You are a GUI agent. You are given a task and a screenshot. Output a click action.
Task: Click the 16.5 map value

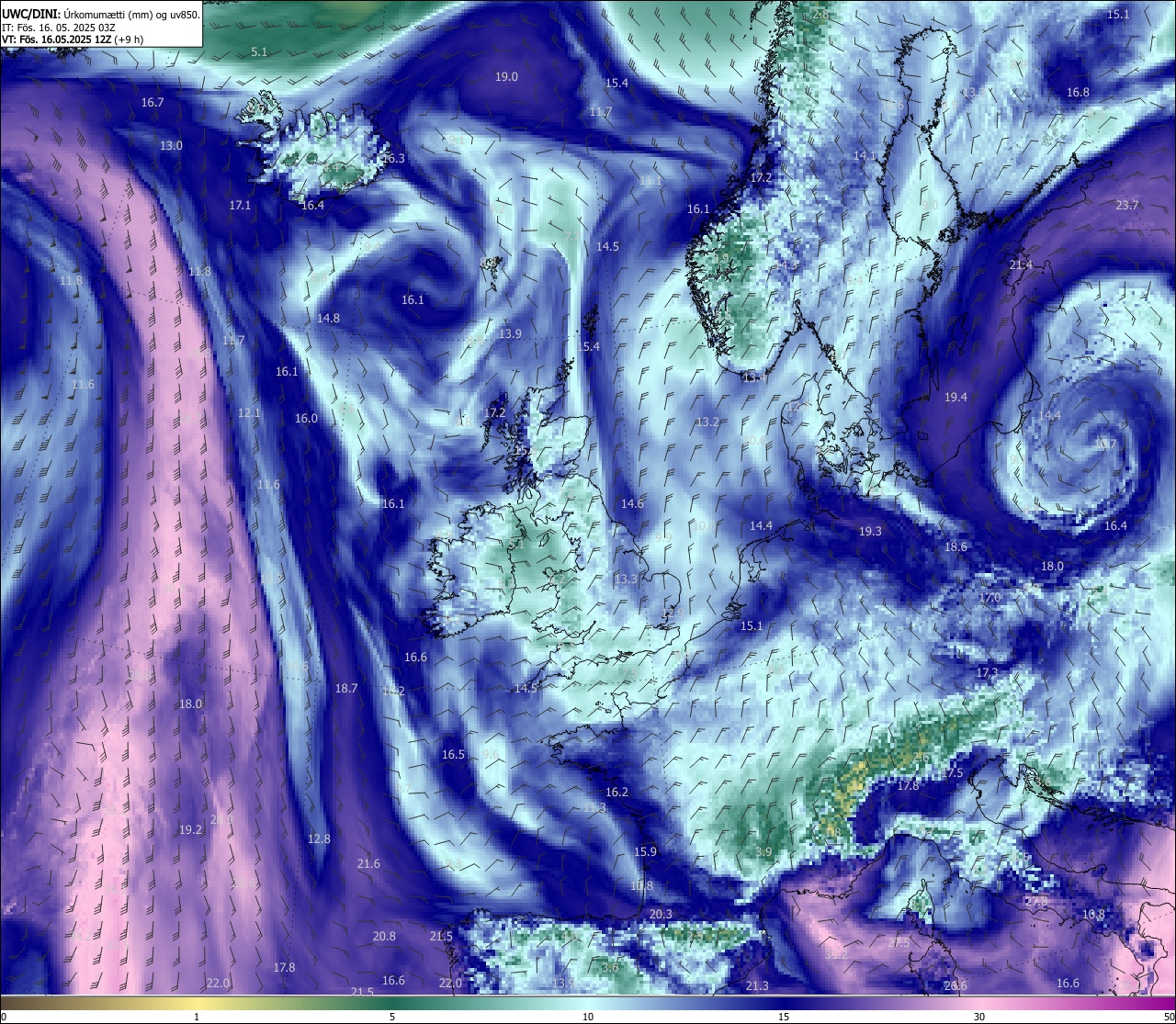coord(453,755)
